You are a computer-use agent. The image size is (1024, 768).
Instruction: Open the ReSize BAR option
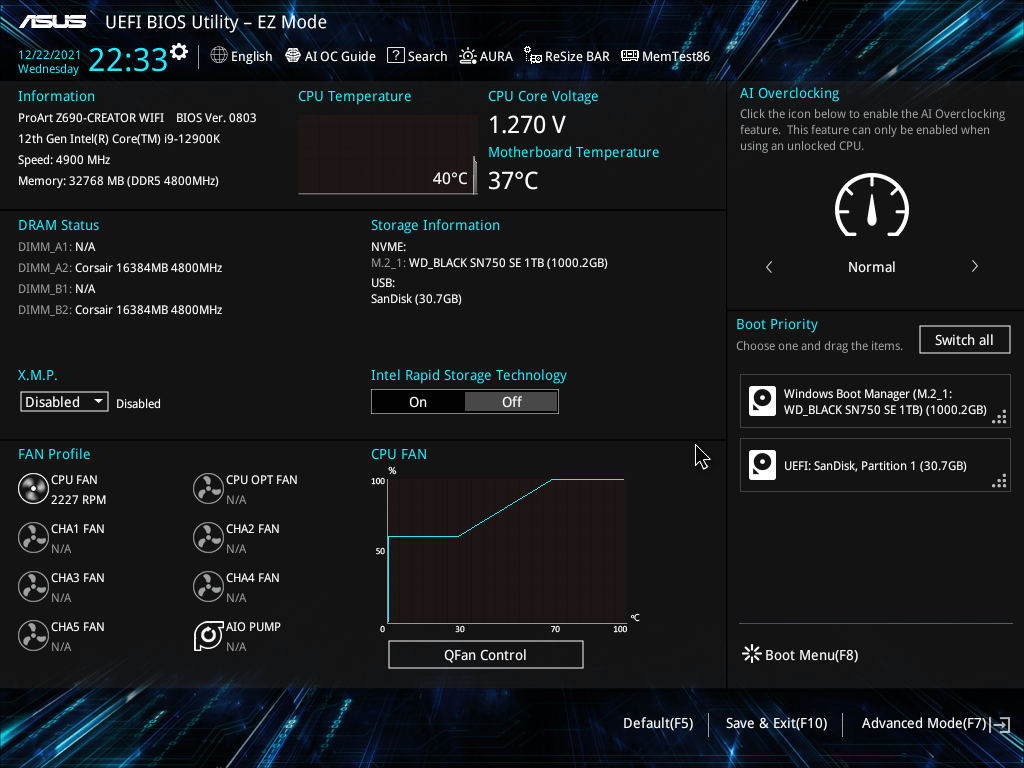point(567,56)
